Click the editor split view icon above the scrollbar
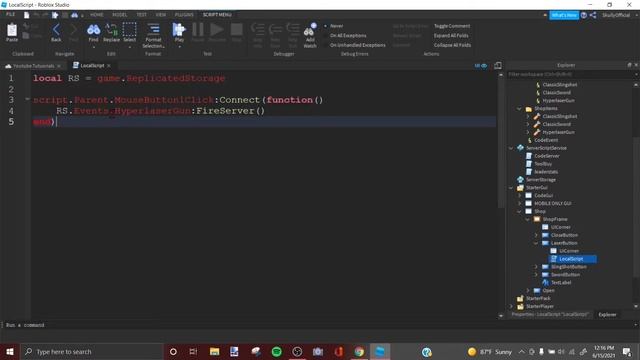The height and width of the screenshot is (360, 640). click(498, 66)
